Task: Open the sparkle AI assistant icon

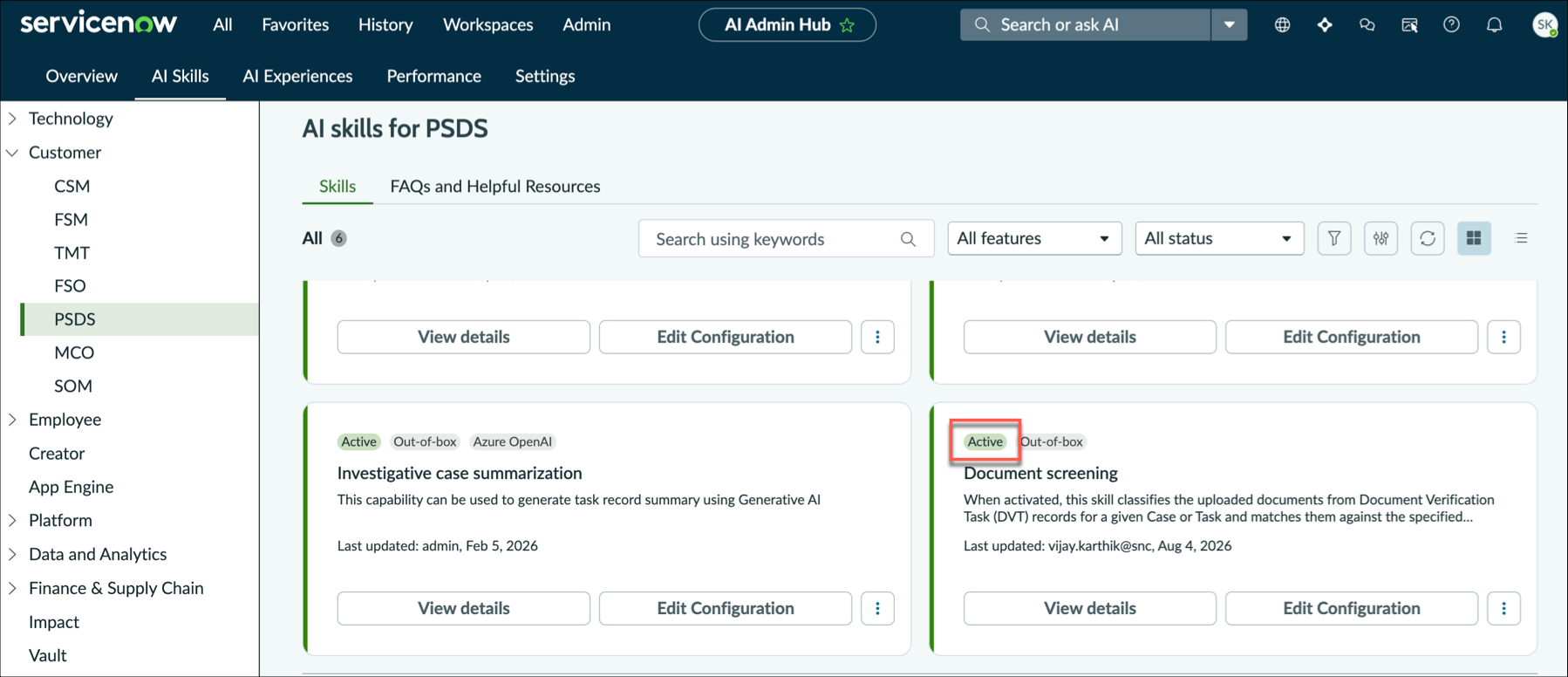Action: [x=1325, y=24]
